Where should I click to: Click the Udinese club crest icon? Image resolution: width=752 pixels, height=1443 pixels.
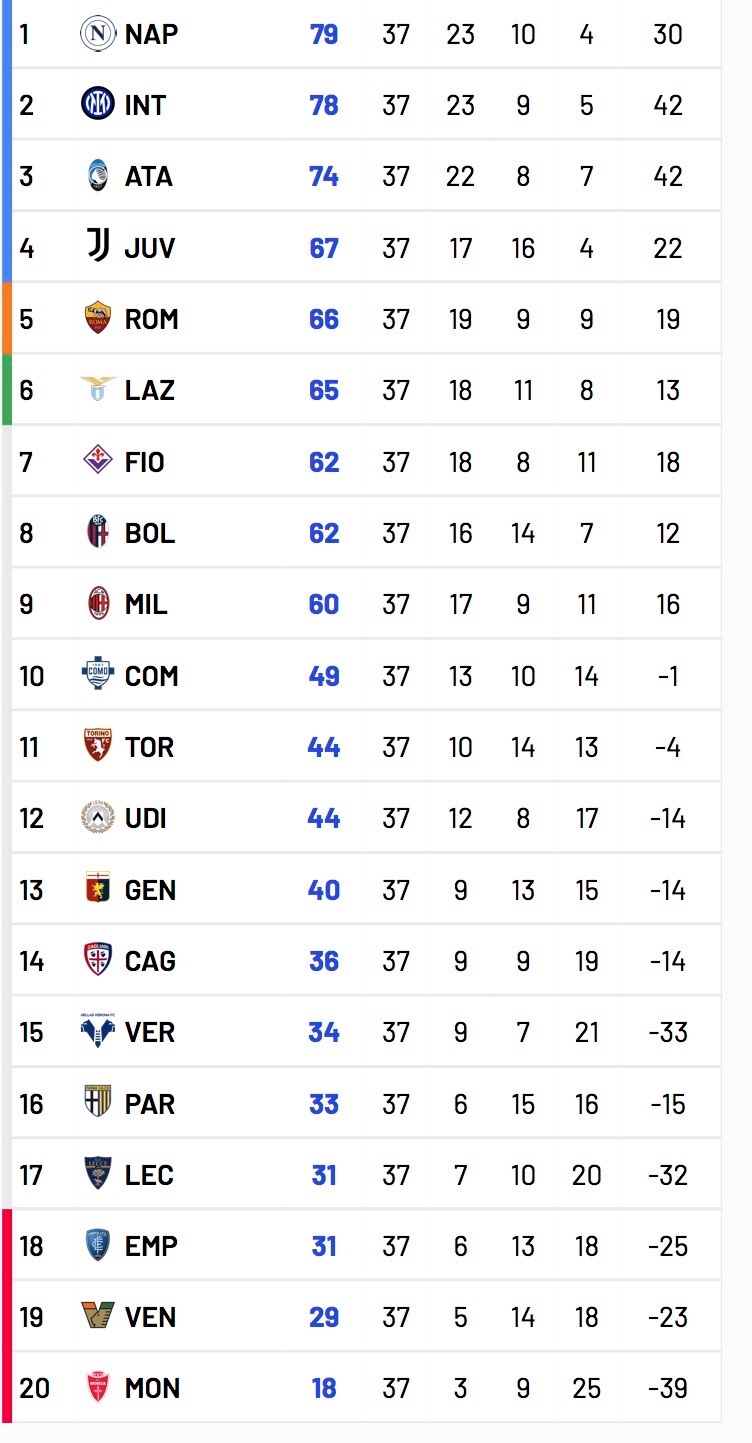coord(98,818)
